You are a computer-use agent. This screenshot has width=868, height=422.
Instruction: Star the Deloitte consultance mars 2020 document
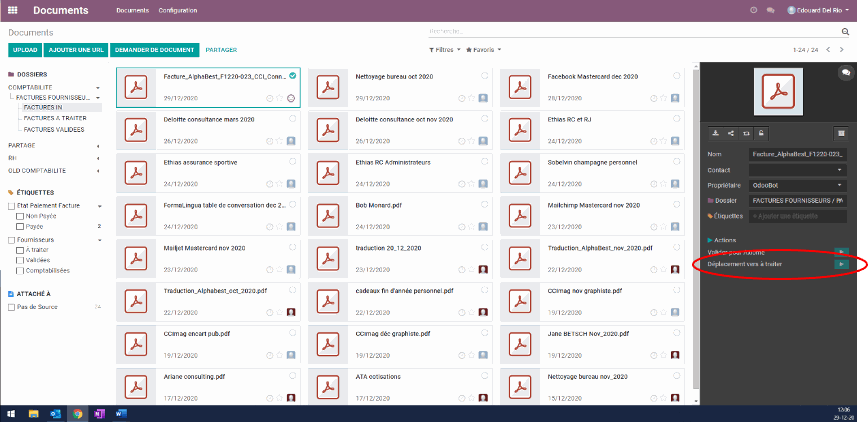[x=279, y=141]
